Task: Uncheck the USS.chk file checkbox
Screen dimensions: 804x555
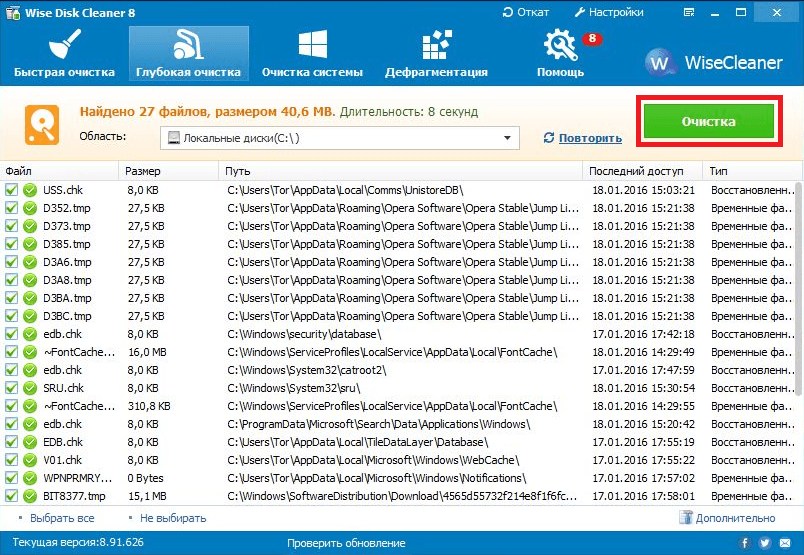Action: coord(11,190)
